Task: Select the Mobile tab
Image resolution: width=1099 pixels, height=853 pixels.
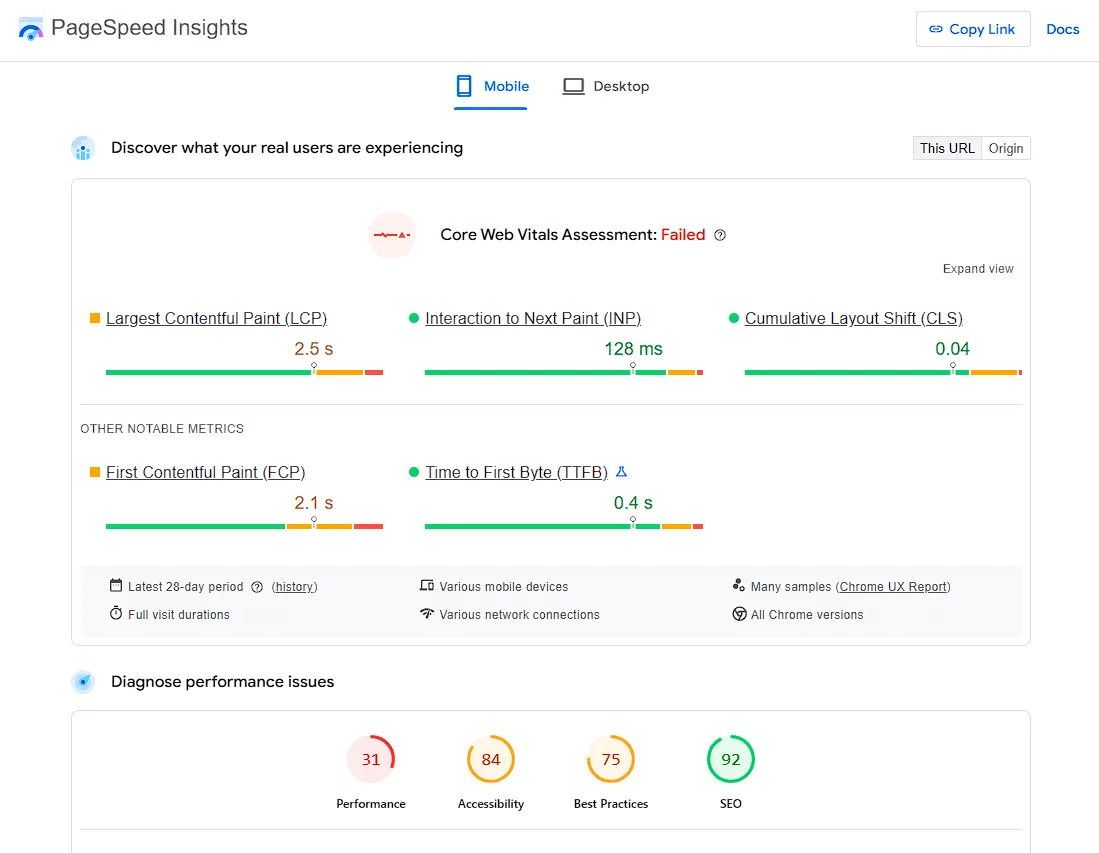Action: tap(492, 86)
